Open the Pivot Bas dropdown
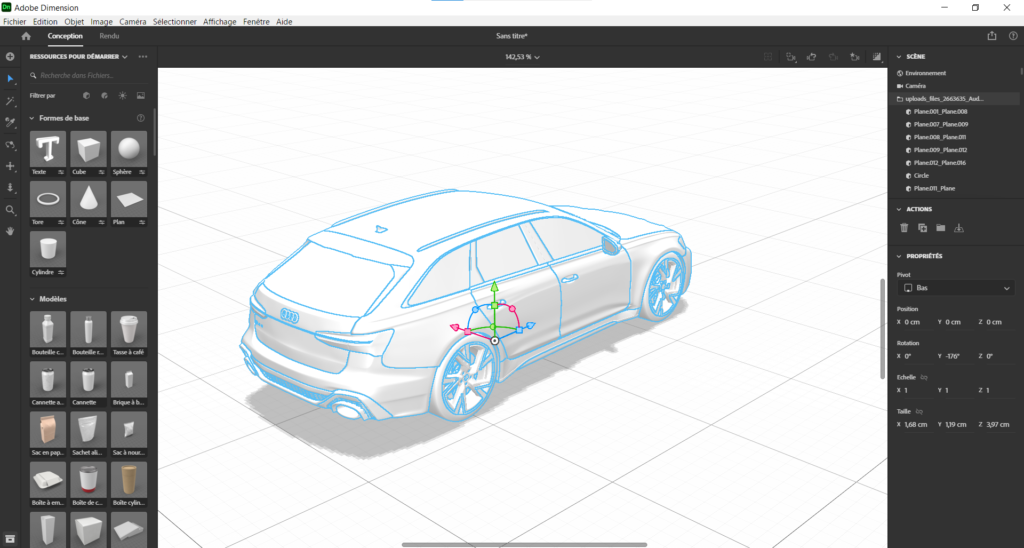The width and height of the screenshot is (1024, 548). click(x=957, y=288)
